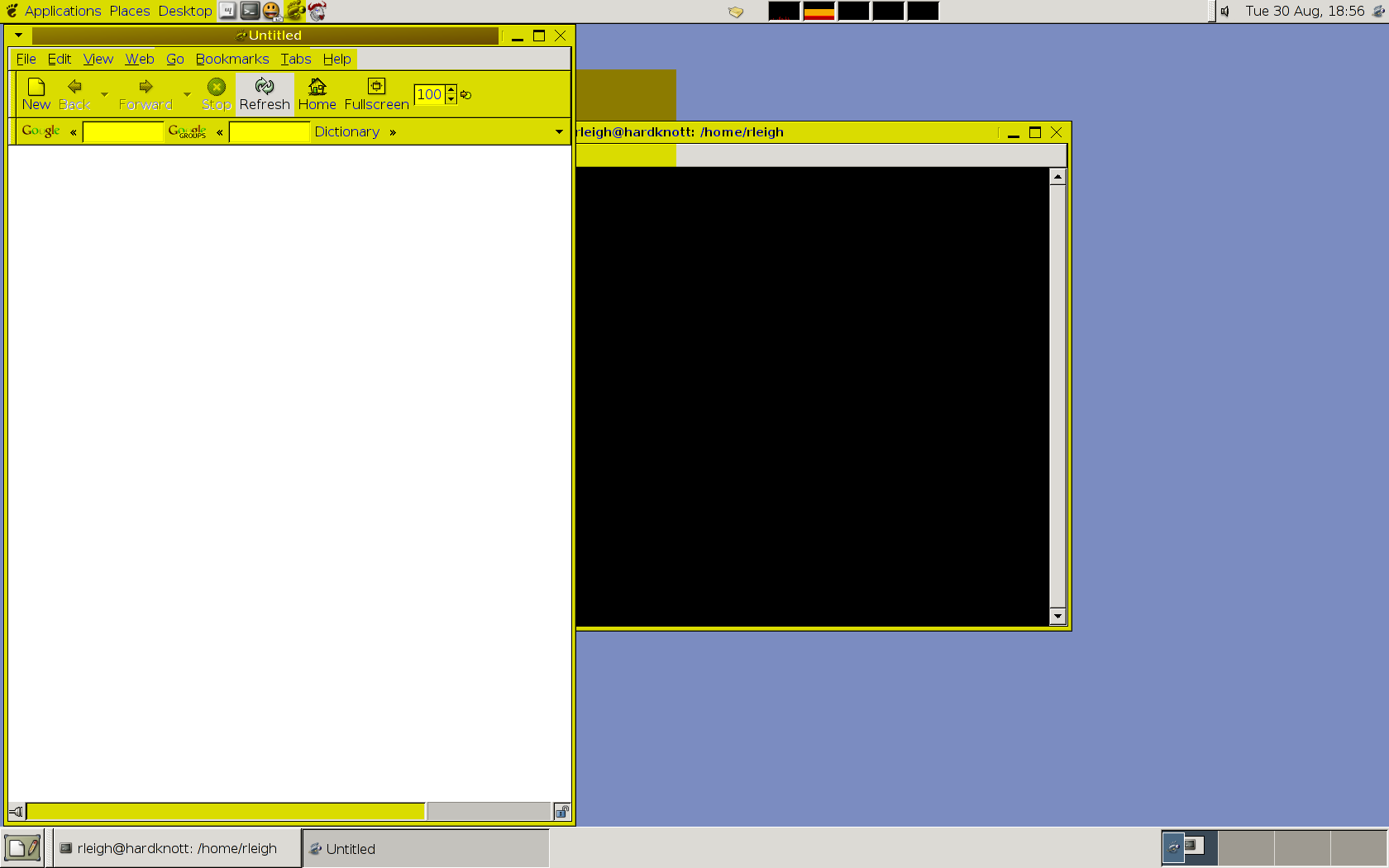The height and width of the screenshot is (868, 1389).
Task: Click the Dictionary bookmark link
Action: 346,132
